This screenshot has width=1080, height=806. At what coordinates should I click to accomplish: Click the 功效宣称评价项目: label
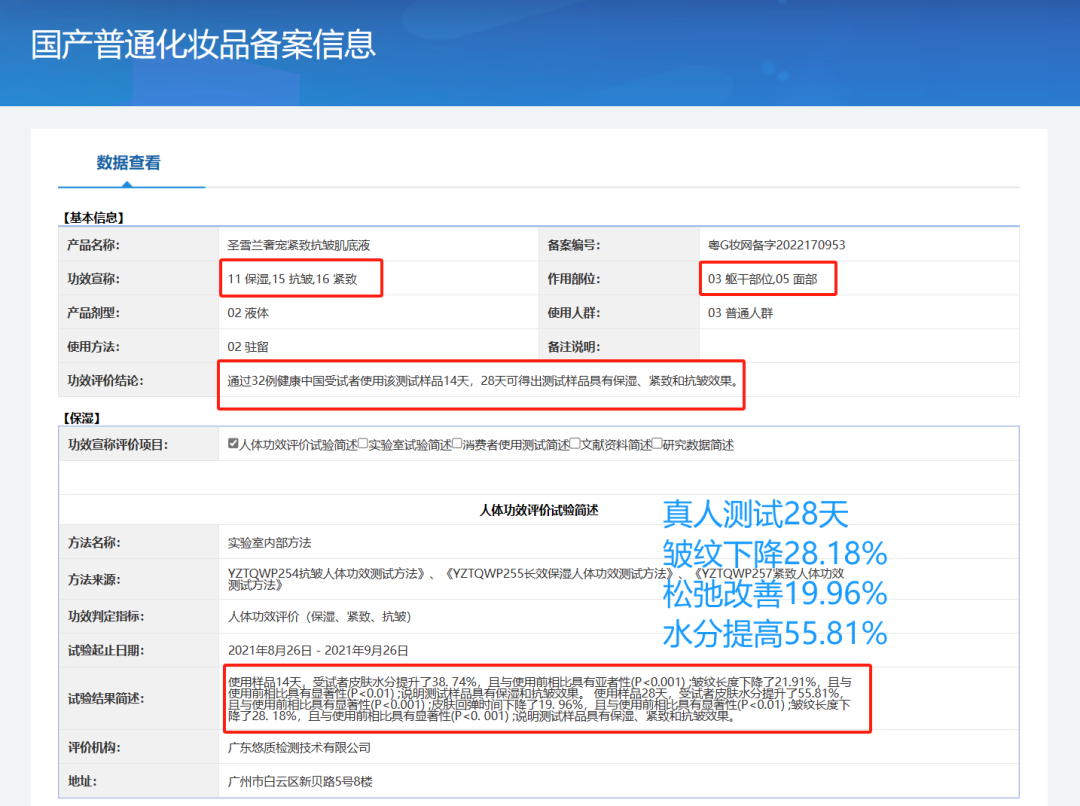coord(118,445)
